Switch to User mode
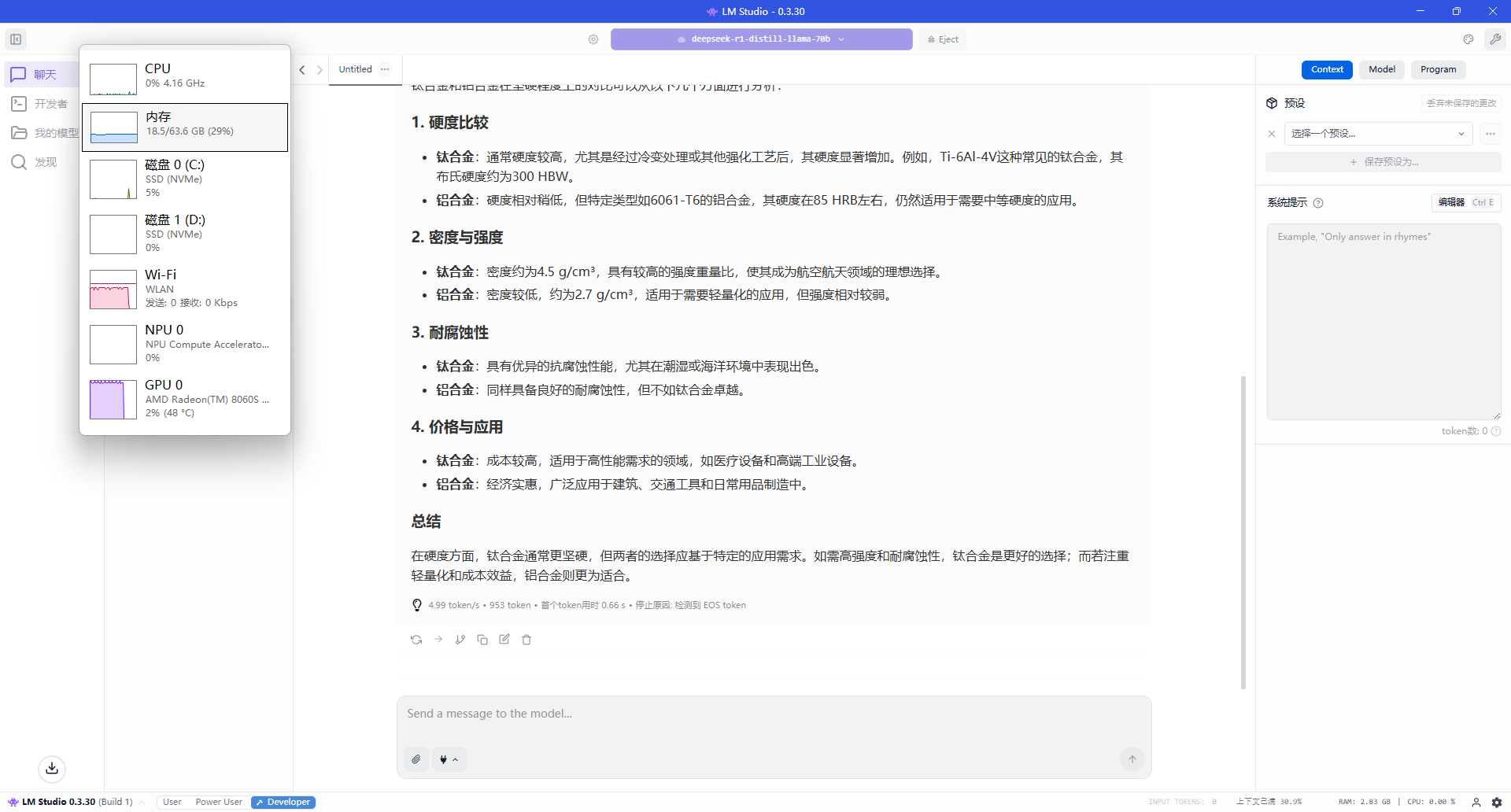 tap(172, 802)
